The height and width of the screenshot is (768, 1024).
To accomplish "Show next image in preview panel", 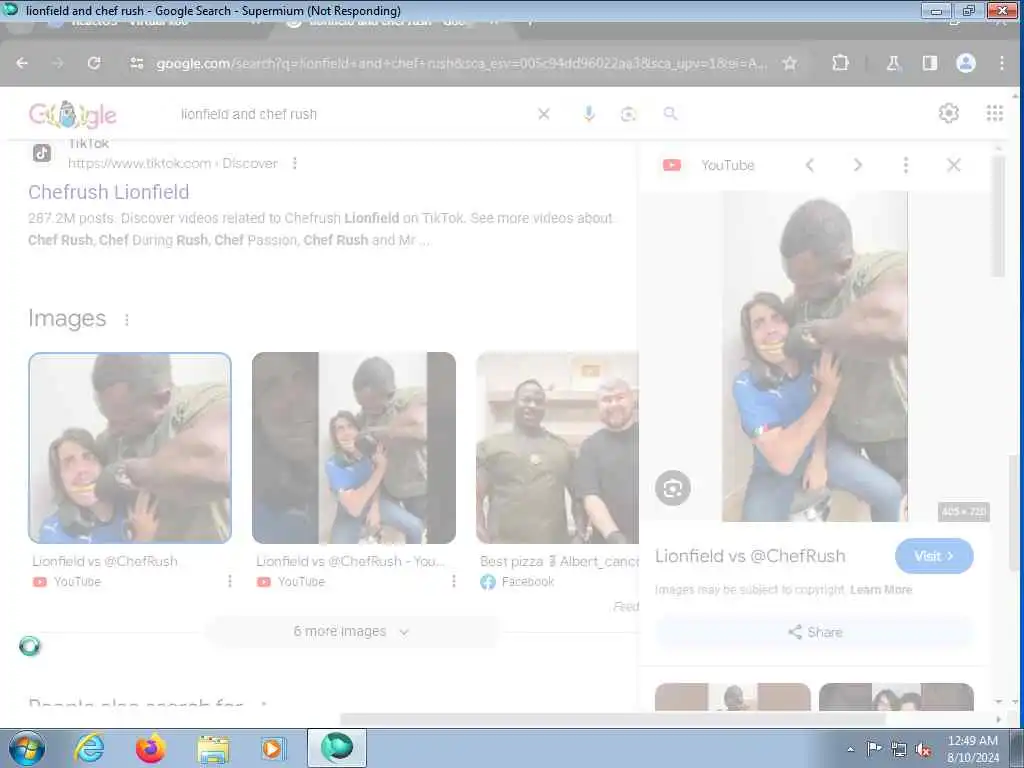I will (857, 165).
